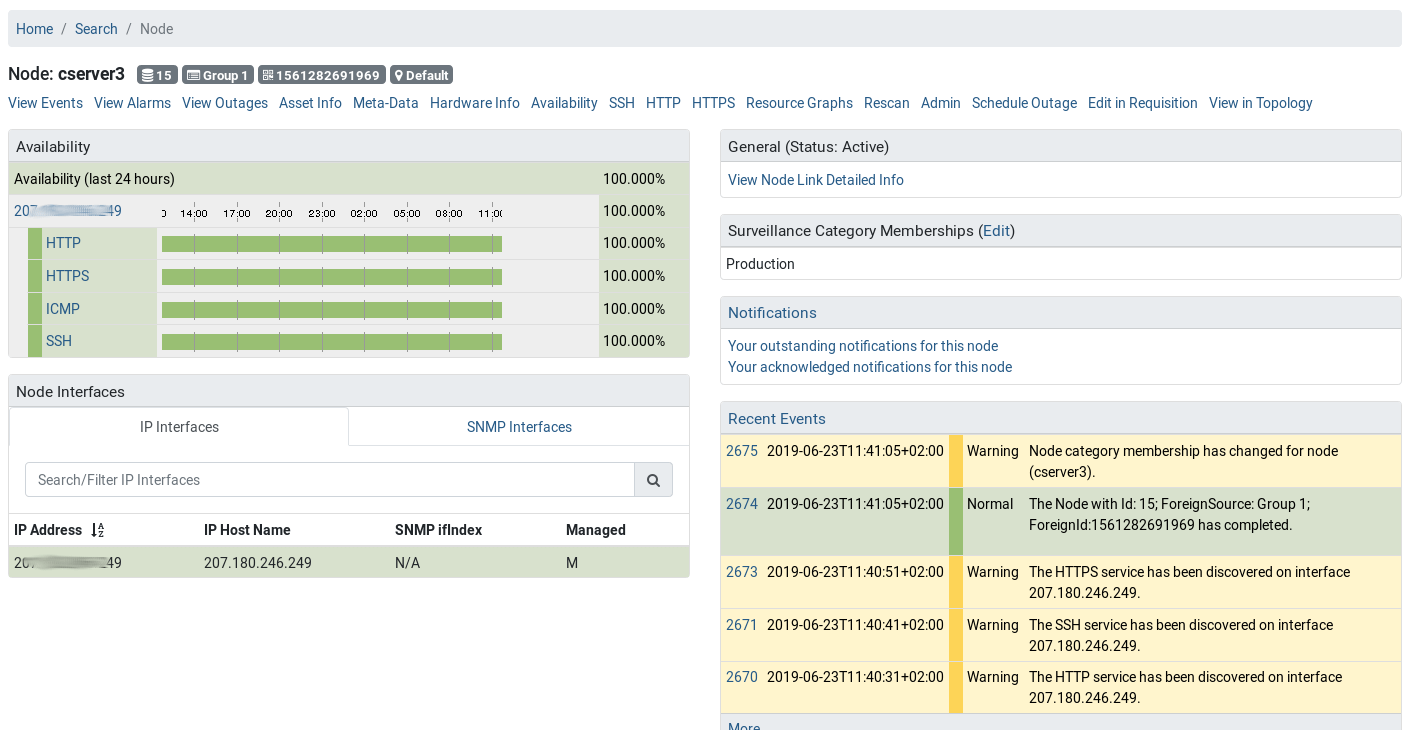Switch to the SNMP Interfaces tab
This screenshot has width=1411, height=730.
(519, 427)
